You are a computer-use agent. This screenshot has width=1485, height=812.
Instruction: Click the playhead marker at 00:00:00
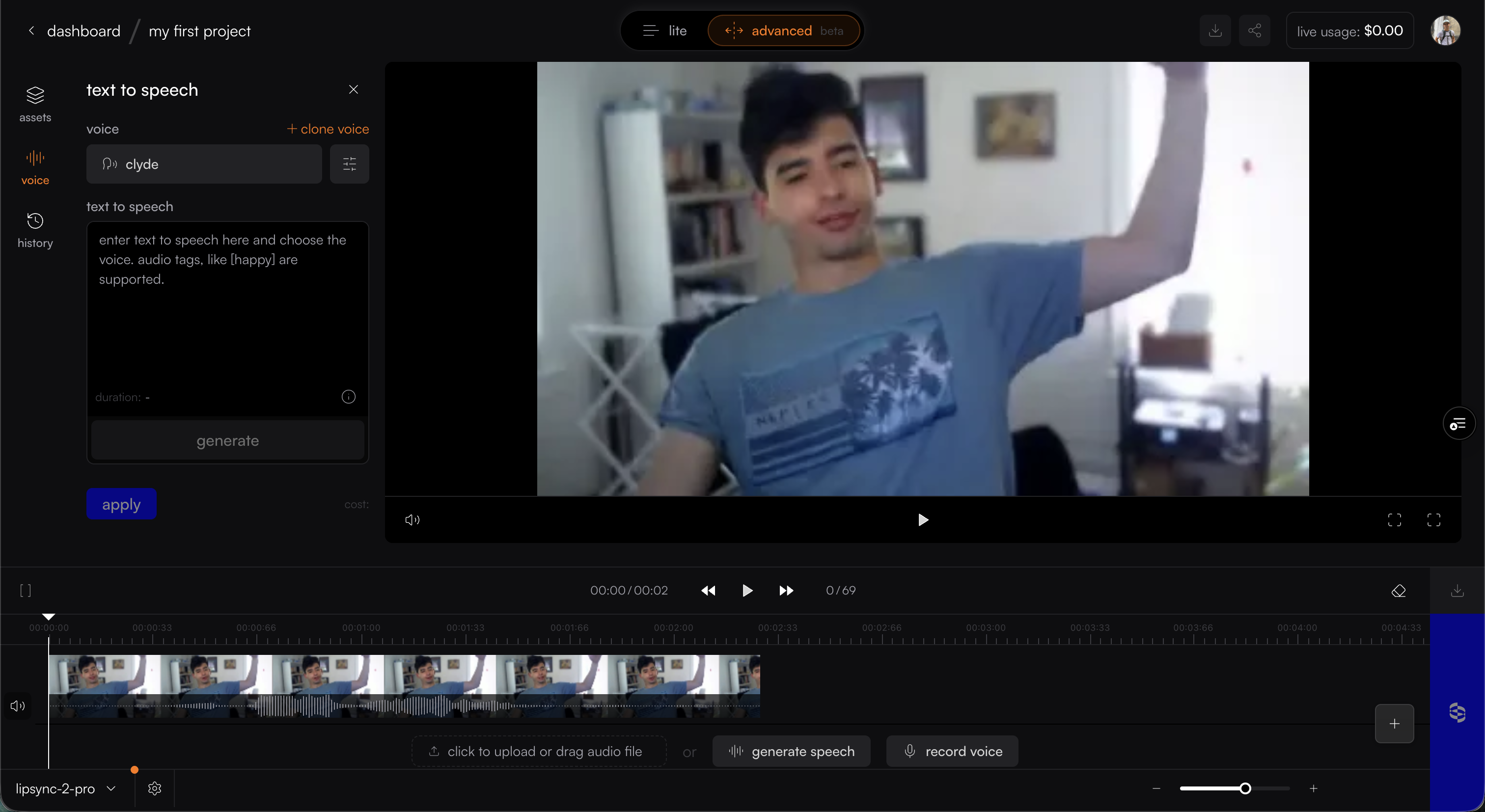[49, 617]
